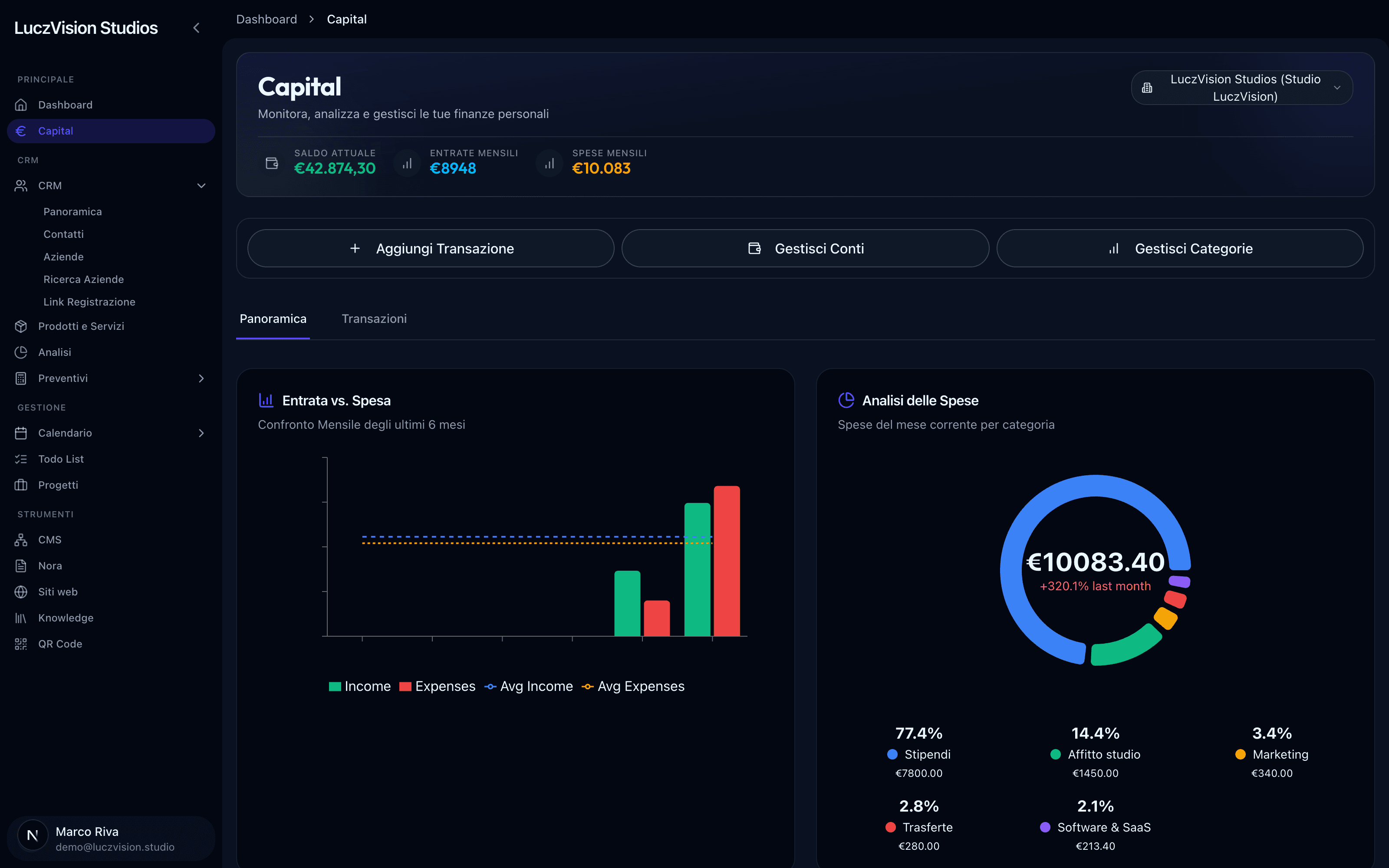
Task: Open the CMS sitemap icon
Action: point(21,539)
